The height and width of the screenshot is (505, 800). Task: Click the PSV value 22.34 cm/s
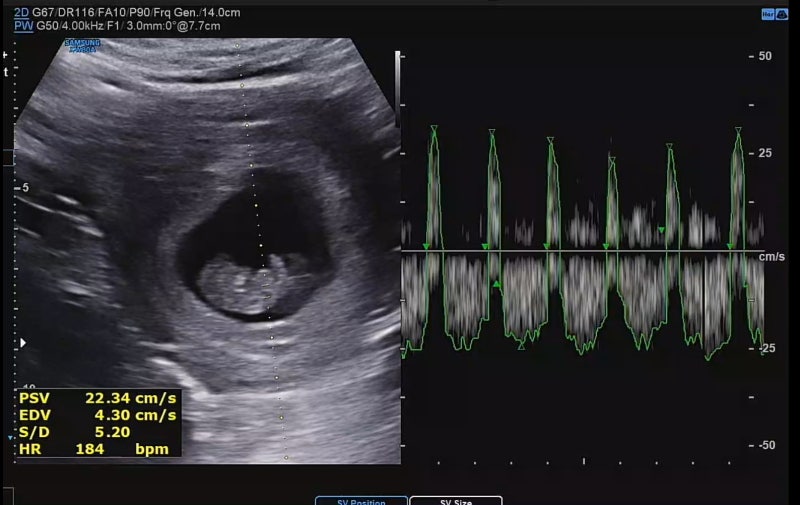click(x=130, y=398)
